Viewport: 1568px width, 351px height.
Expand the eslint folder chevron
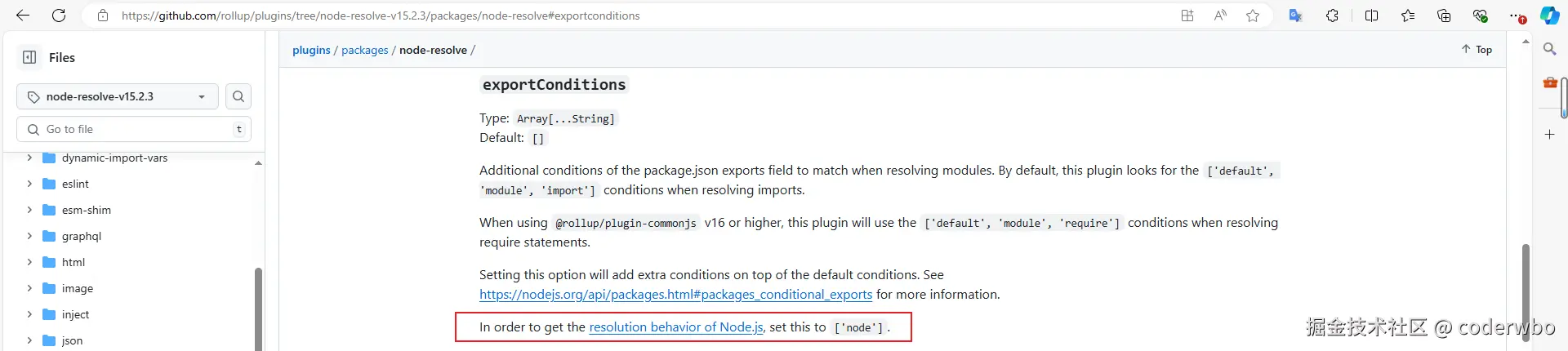[x=29, y=184]
